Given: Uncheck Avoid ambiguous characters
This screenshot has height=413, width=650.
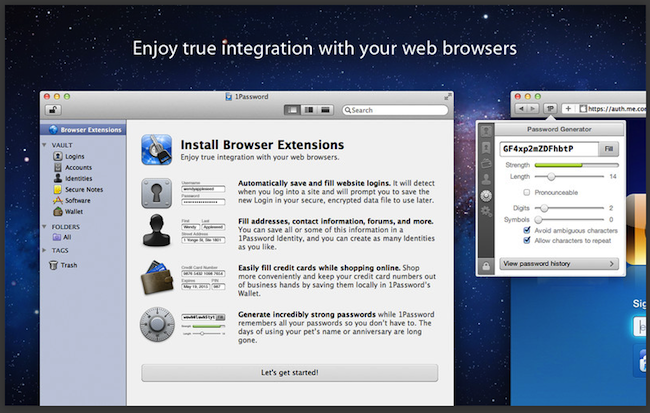Looking at the screenshot, I should click(x=526, y=230).
